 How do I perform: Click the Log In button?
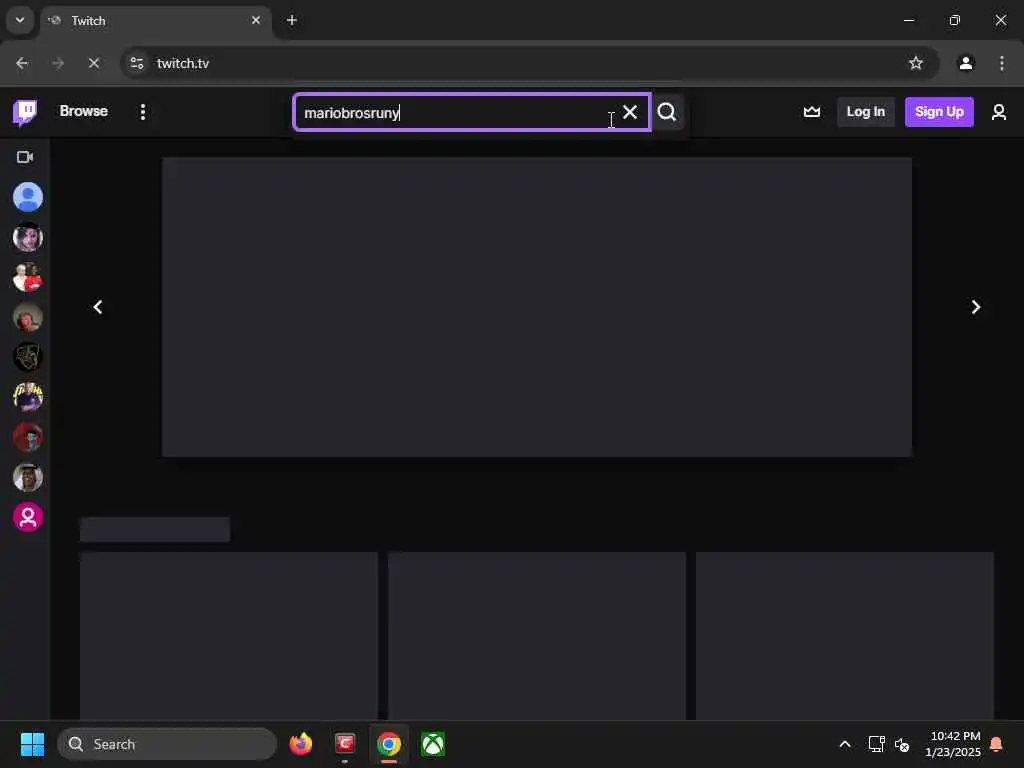pyautogui.click(x=865, y=112)
